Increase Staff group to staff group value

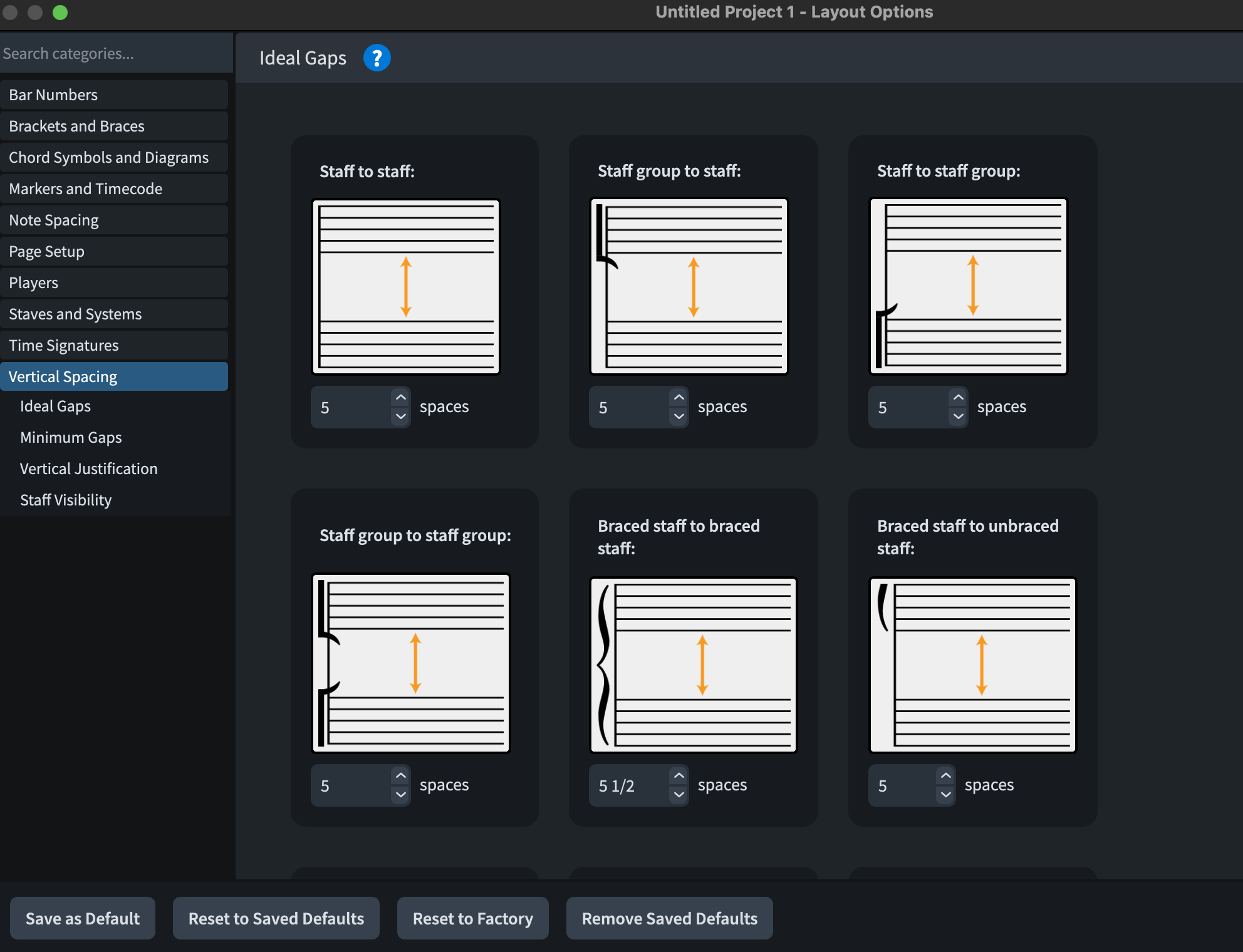point(401,776)
